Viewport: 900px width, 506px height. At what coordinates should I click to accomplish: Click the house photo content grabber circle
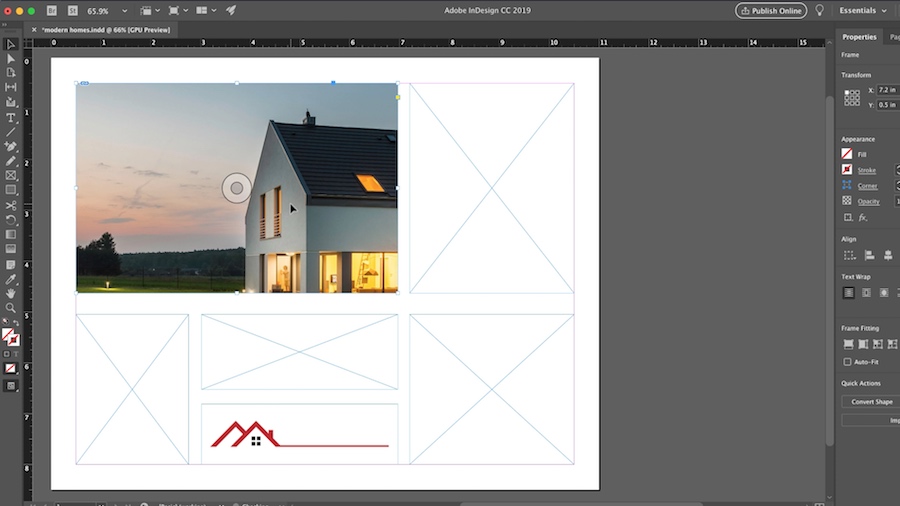point(236,188)
